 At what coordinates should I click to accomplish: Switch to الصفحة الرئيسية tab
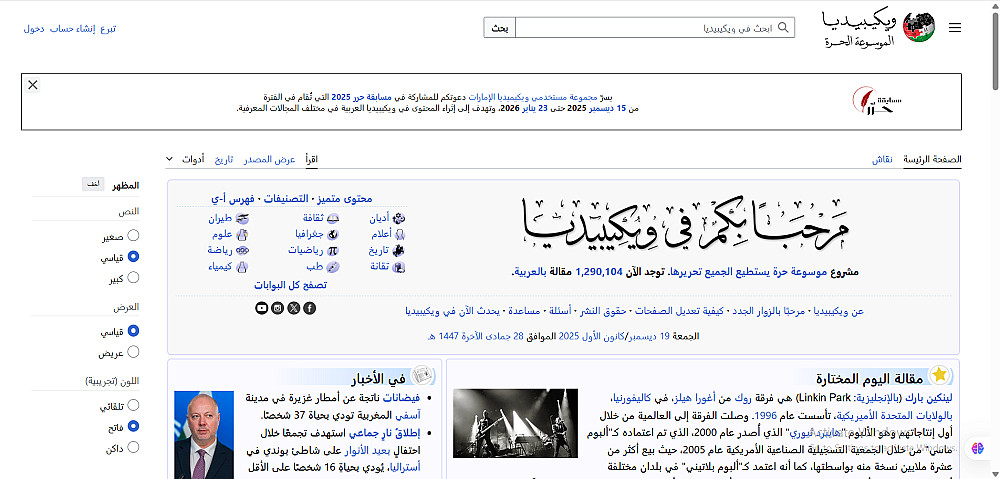coord(932,159)
